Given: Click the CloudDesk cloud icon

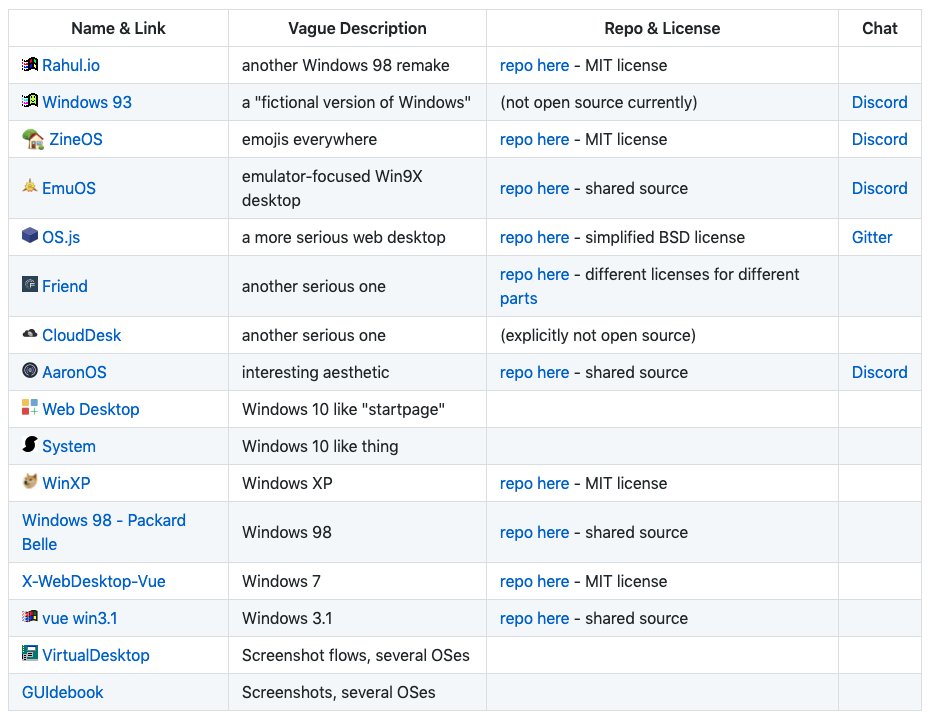Looking at the screenshot, I should (30, 334).
